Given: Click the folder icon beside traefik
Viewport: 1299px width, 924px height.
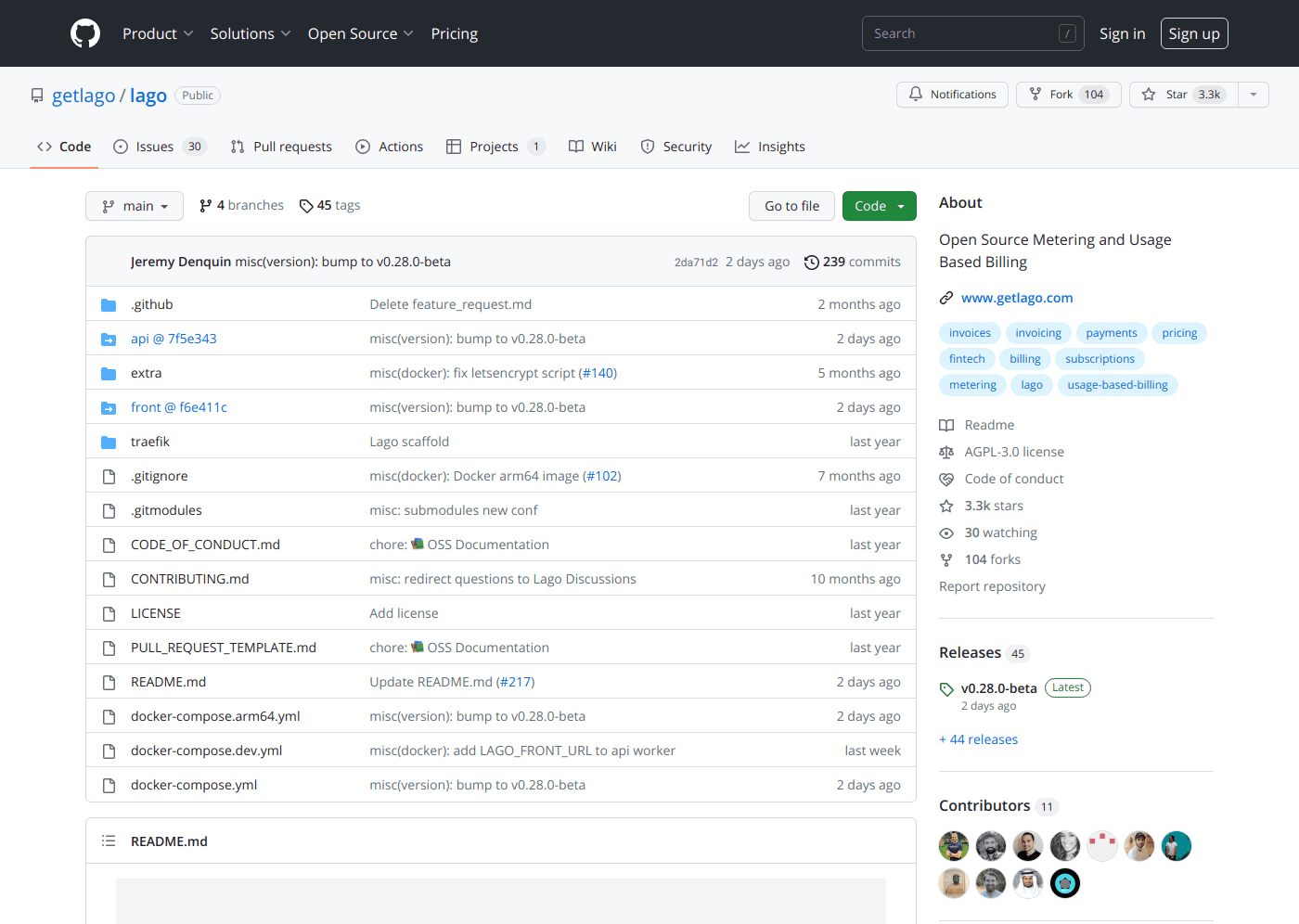Looking at the screenshot, I should pyautogui.click(x=109, y=442).
